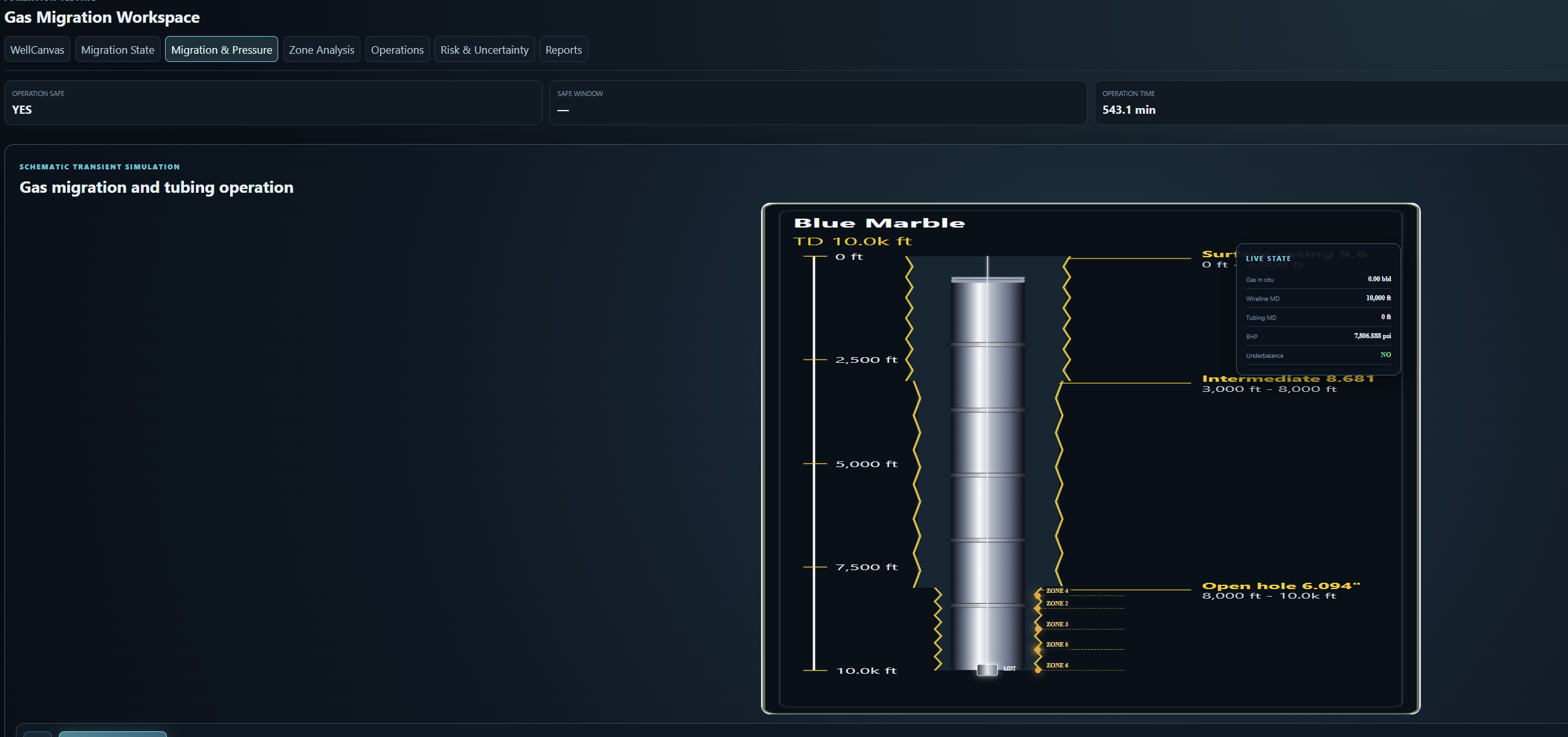The height and width of the screenshot is (737, 1568).
Task: Click the 0 ft depth scale label
Action: pyautogui.click(x=849, y=257)
